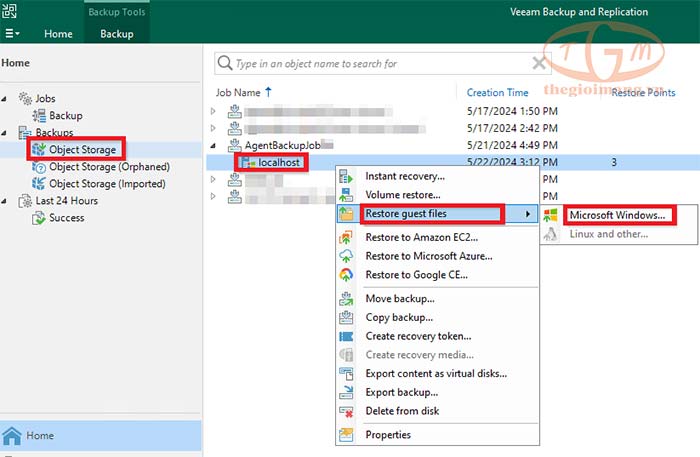
Task: Select the Backups tree item
Action: click(x=54, y=133)
